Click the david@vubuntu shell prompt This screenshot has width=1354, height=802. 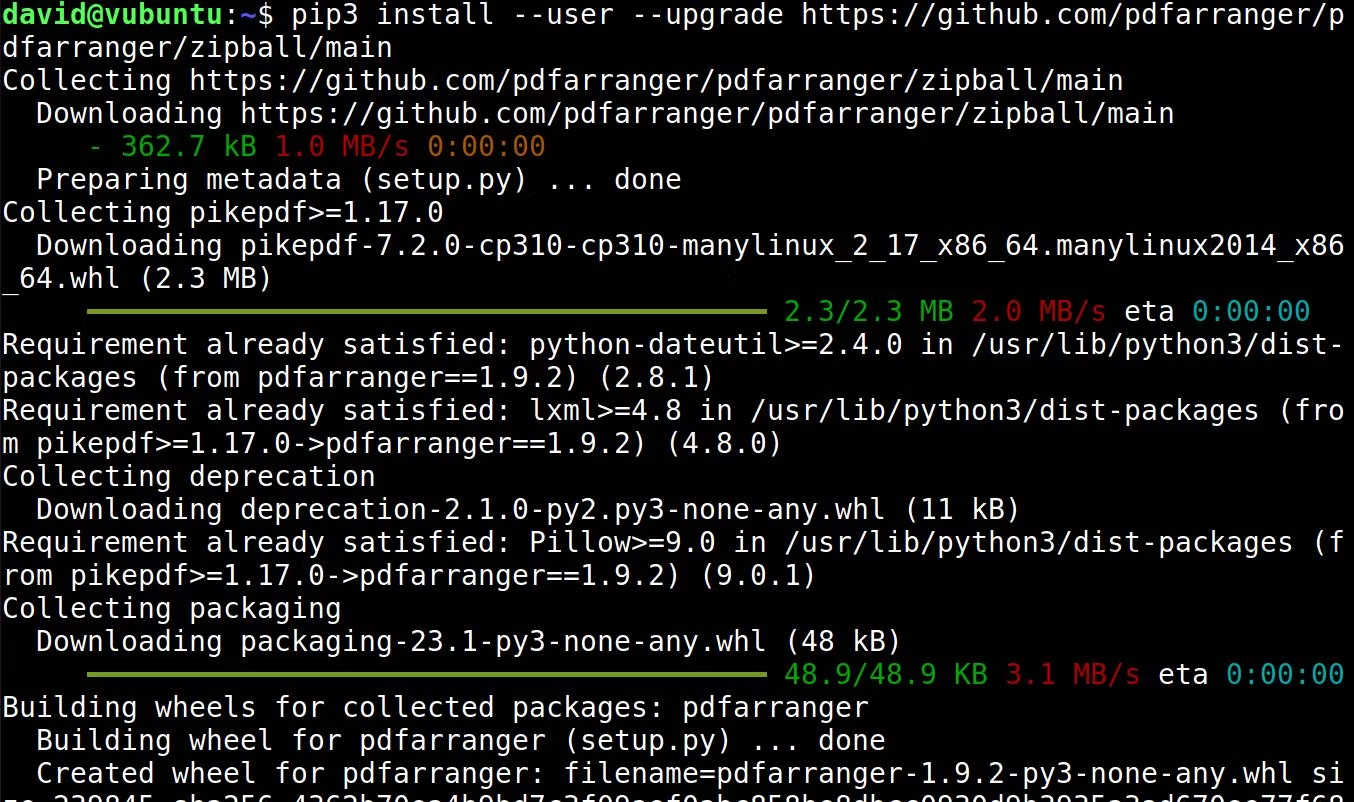click(135, 15)
